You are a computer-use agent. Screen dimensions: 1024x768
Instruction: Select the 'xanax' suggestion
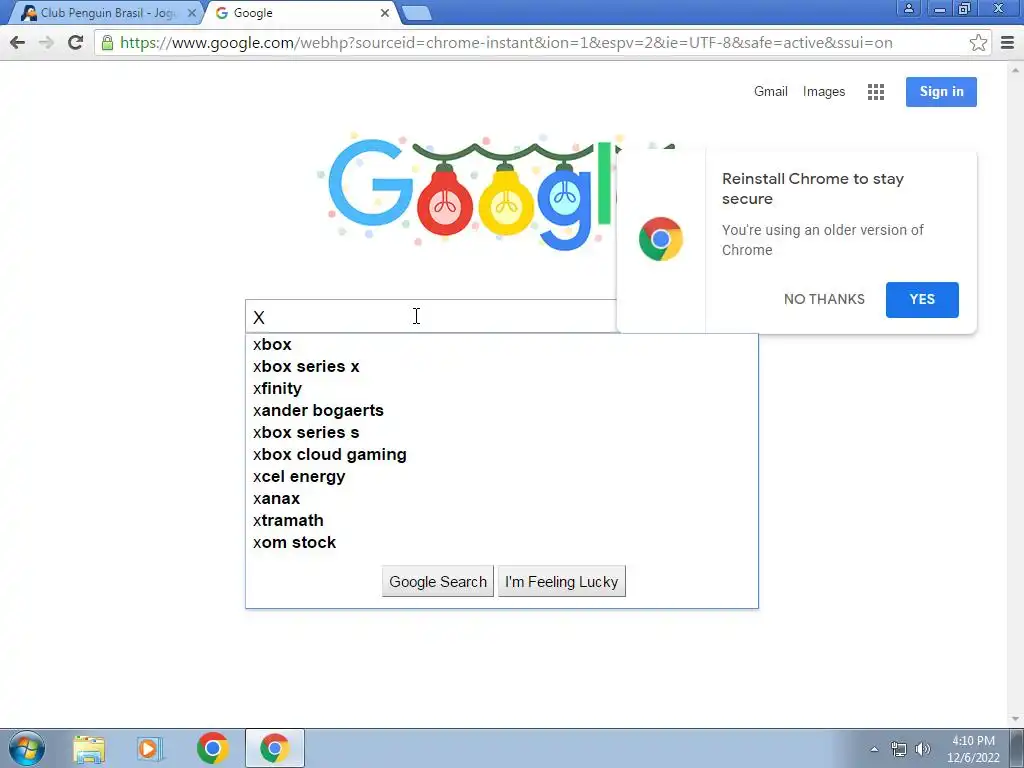pyautogui.click(x=502, y=498)
